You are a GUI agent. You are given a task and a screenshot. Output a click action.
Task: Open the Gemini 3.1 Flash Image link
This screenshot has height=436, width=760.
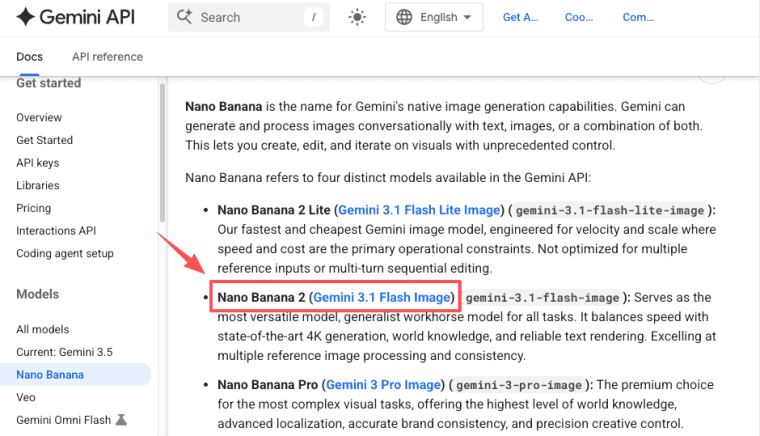(382, 297)
